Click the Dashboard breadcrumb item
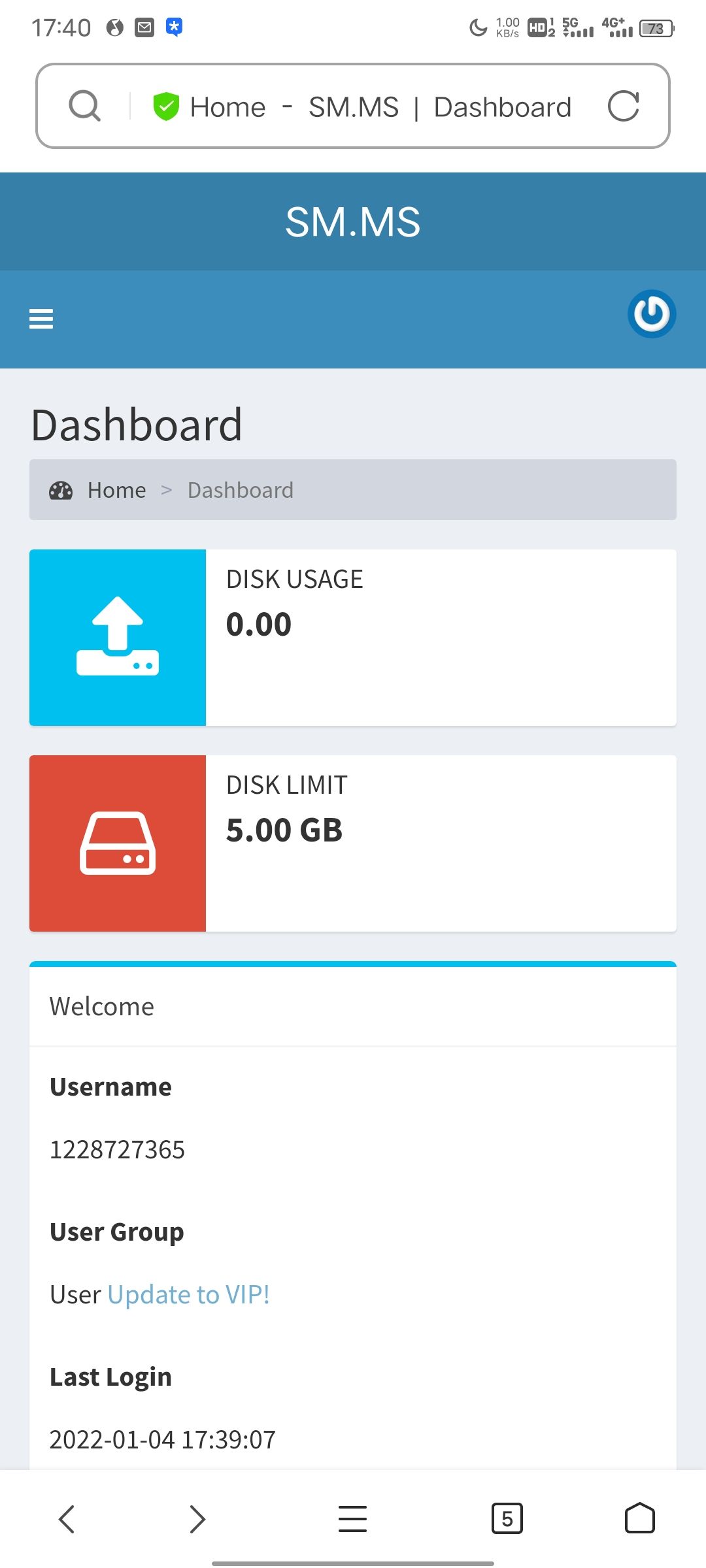This screenshot has height=1568, width=706. 241,490
